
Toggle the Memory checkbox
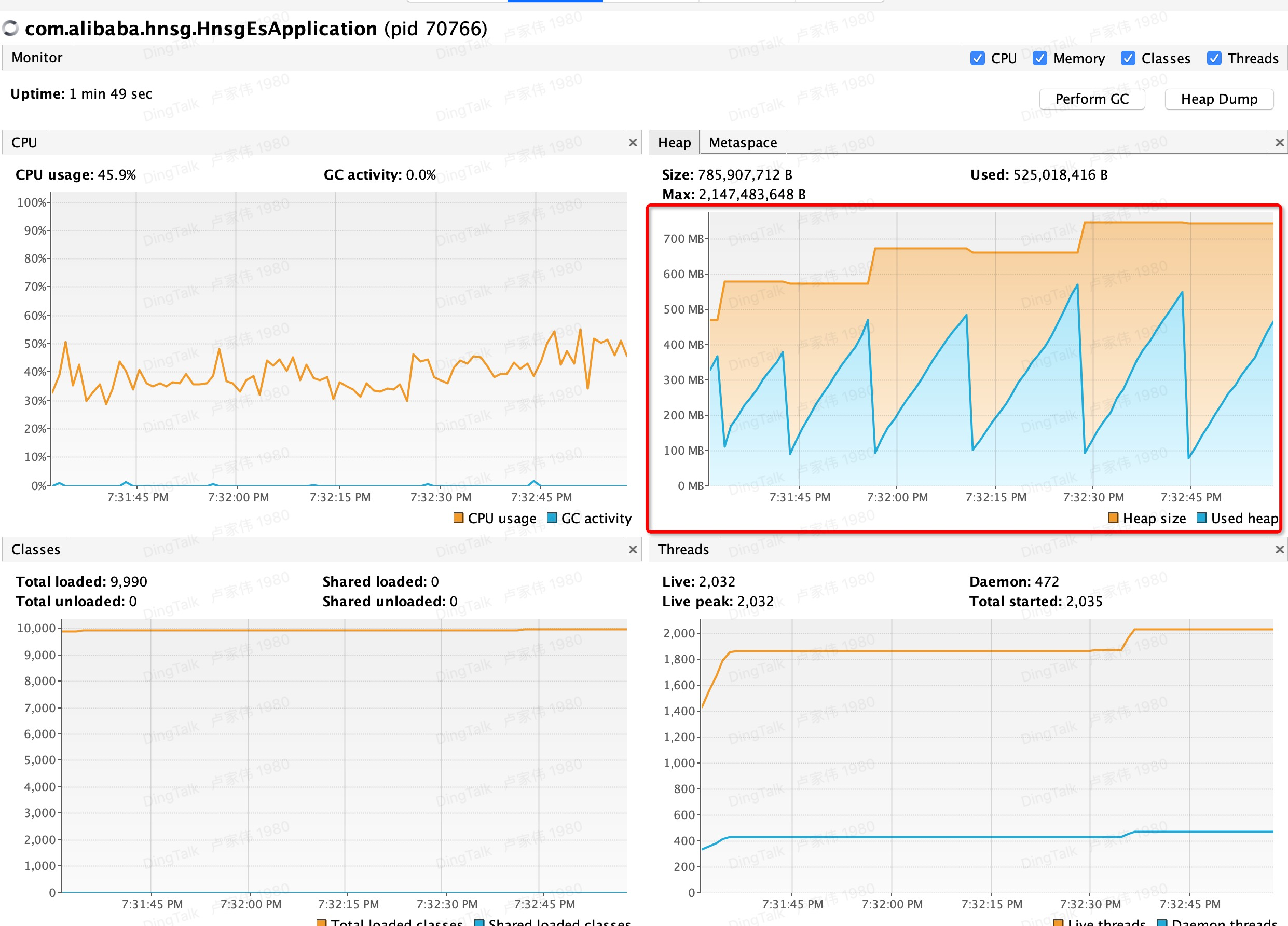tap(1040, 58)
